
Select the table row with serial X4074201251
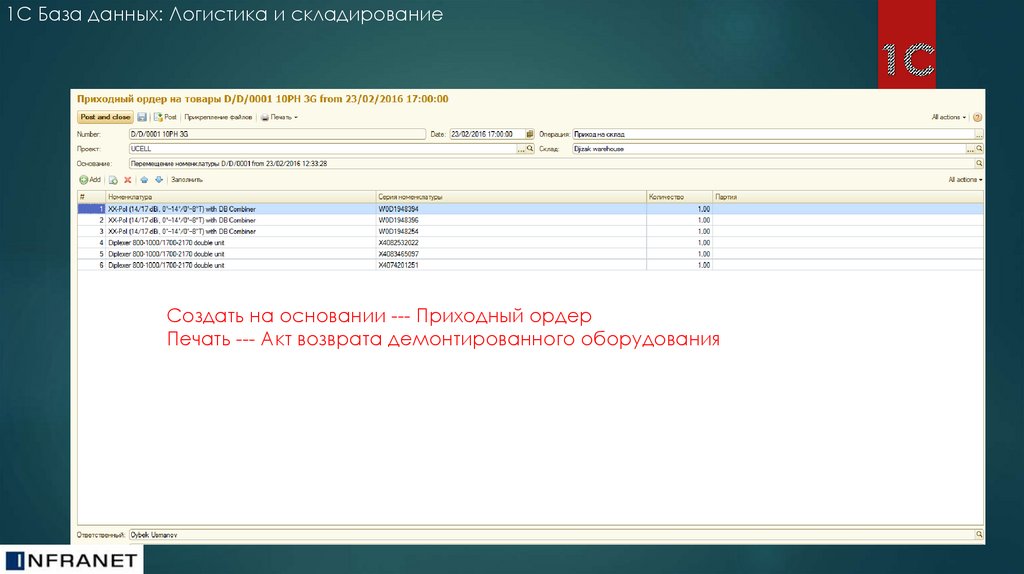[398, 265]
